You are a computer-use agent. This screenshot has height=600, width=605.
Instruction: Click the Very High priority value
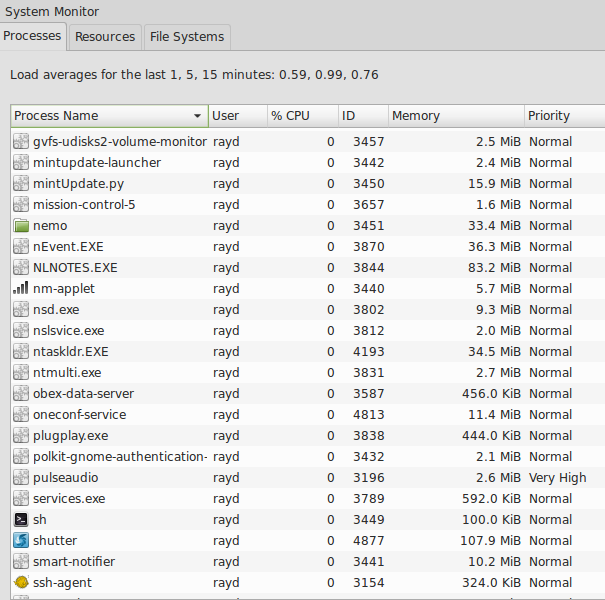[x=558, y=478]
